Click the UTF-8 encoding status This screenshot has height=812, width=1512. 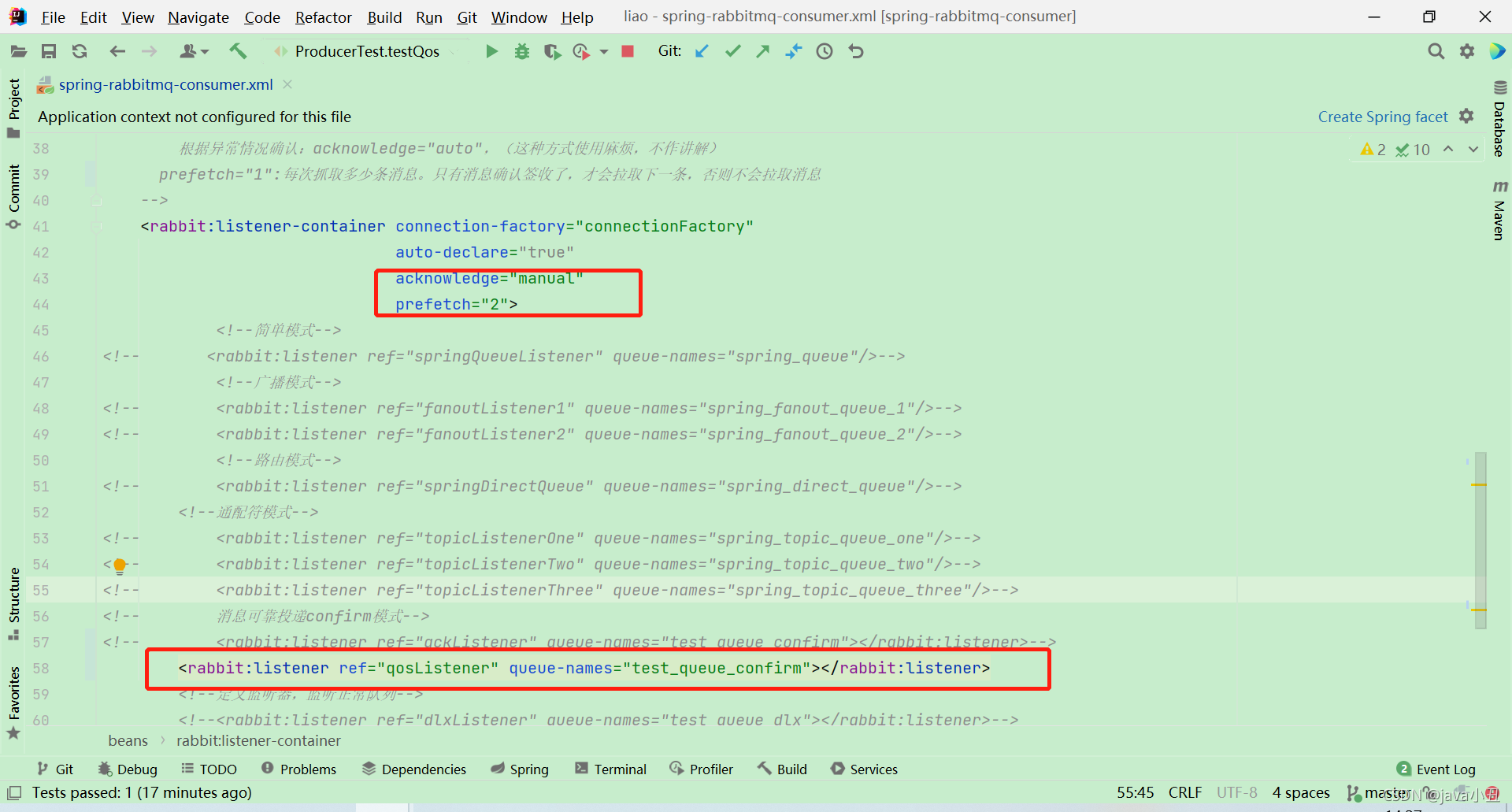pyautogui.click(x=1236, y=793)
